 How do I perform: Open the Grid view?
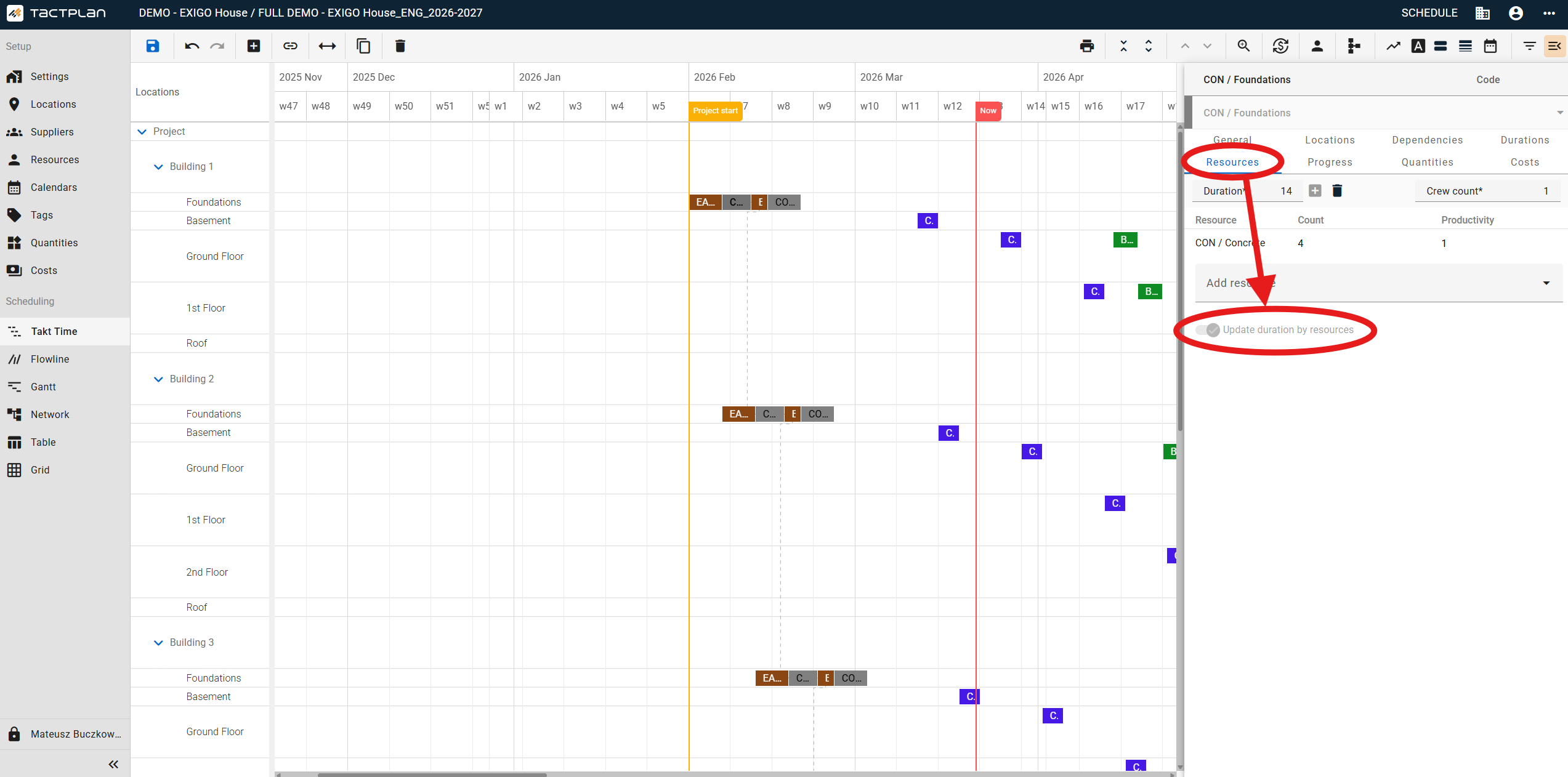click(65, 470)
